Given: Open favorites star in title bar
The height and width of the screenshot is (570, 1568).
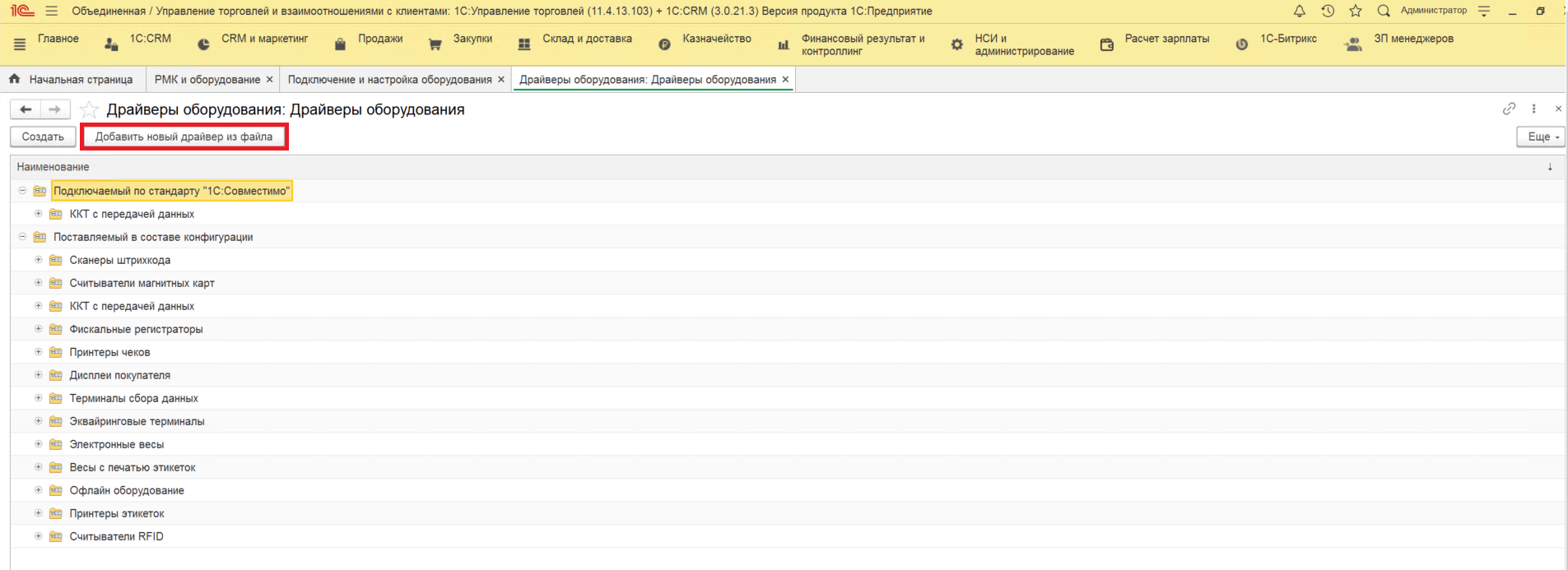Looking at the screenshot, I should pos(1356,11).
